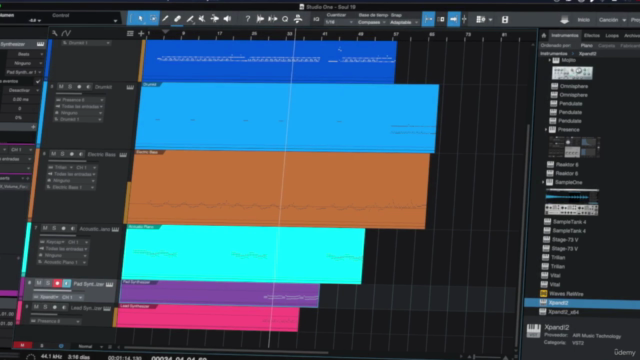640x360 pixels.
Task: Click the browser home icon
Action: click(x=544, y=36)
